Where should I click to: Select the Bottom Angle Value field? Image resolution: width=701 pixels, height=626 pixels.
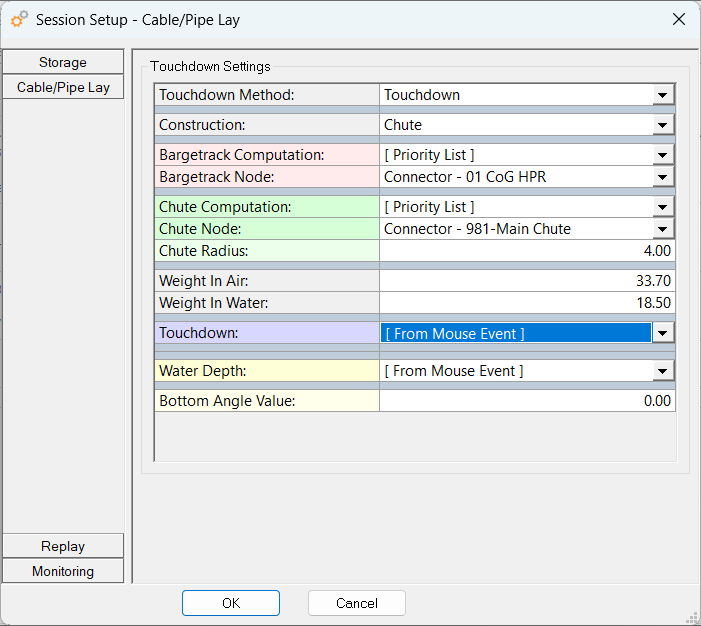[527, 401]
